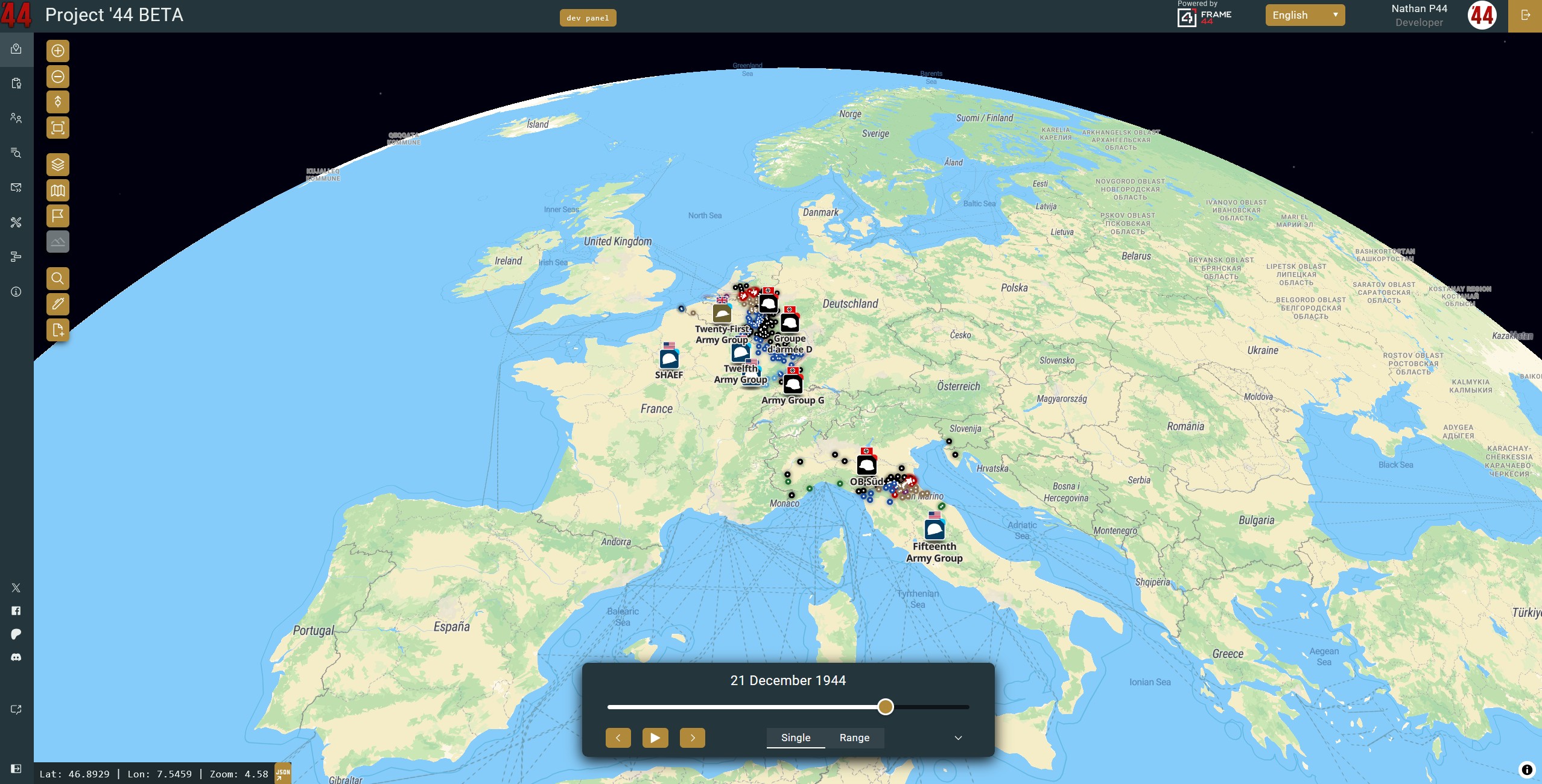Click the add document button
This screenshot has width=1542, height=784.
pyautogui.click(x=58, y=330)
